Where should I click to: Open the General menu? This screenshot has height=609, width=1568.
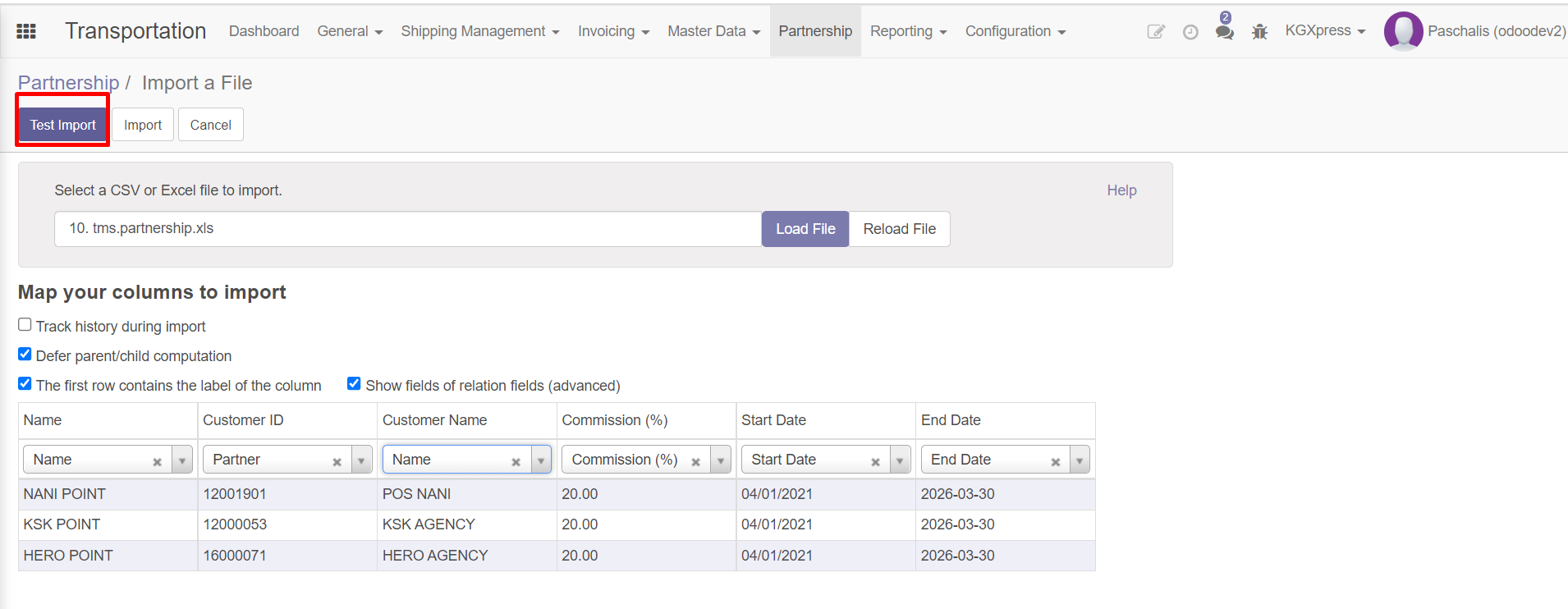[350, 31]
